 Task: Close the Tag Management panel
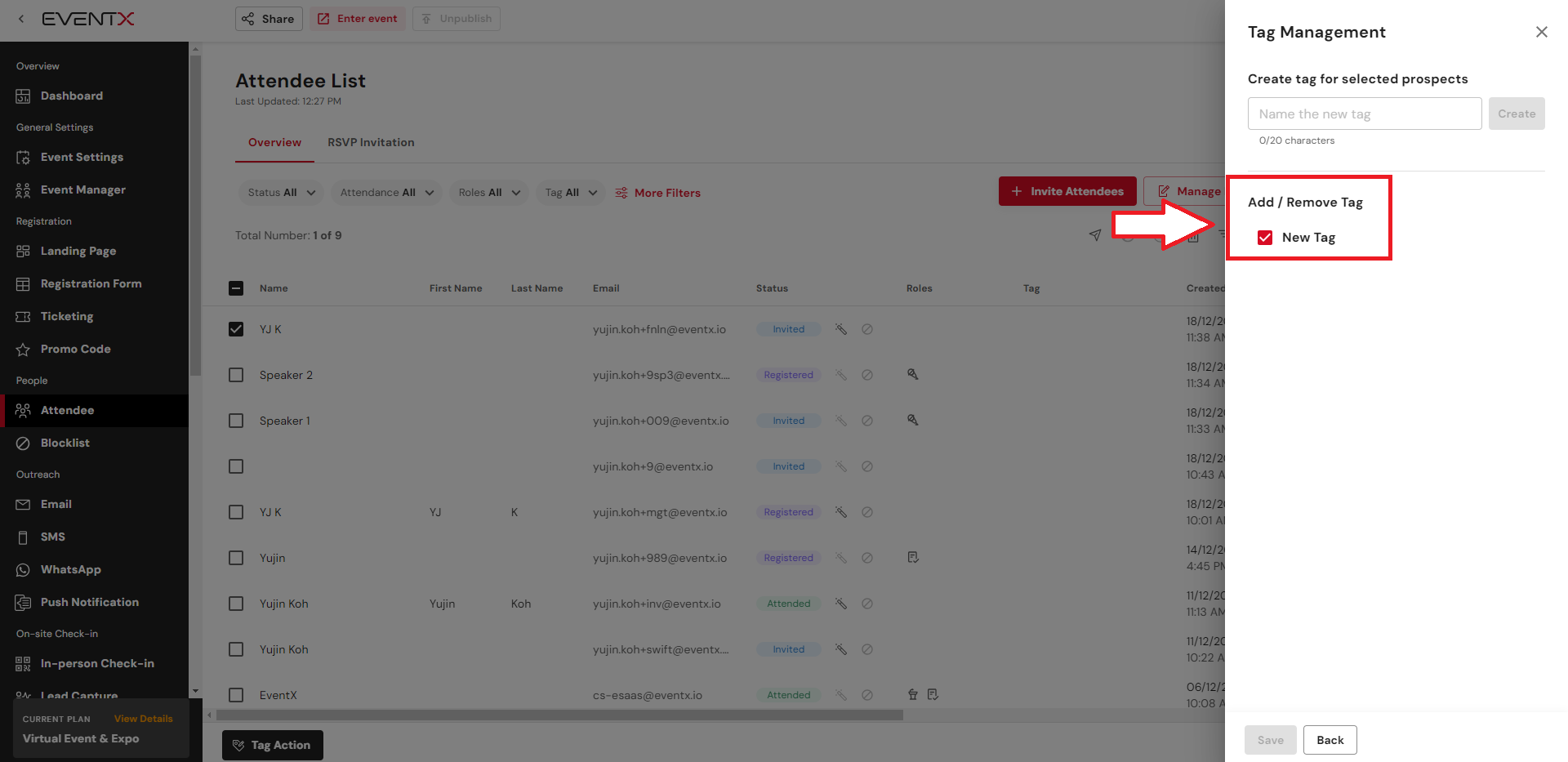point(1541,32)
